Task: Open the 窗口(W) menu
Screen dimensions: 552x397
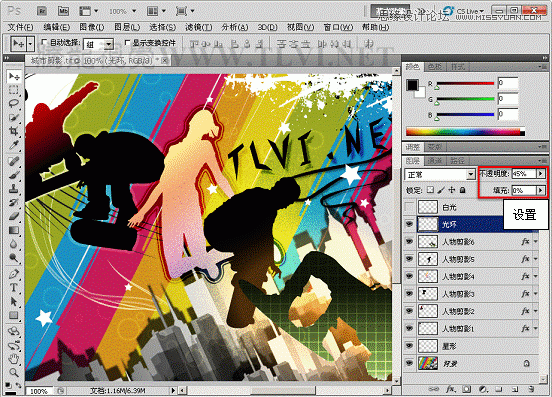Action: pyautogui.click(x=338, y=27)
